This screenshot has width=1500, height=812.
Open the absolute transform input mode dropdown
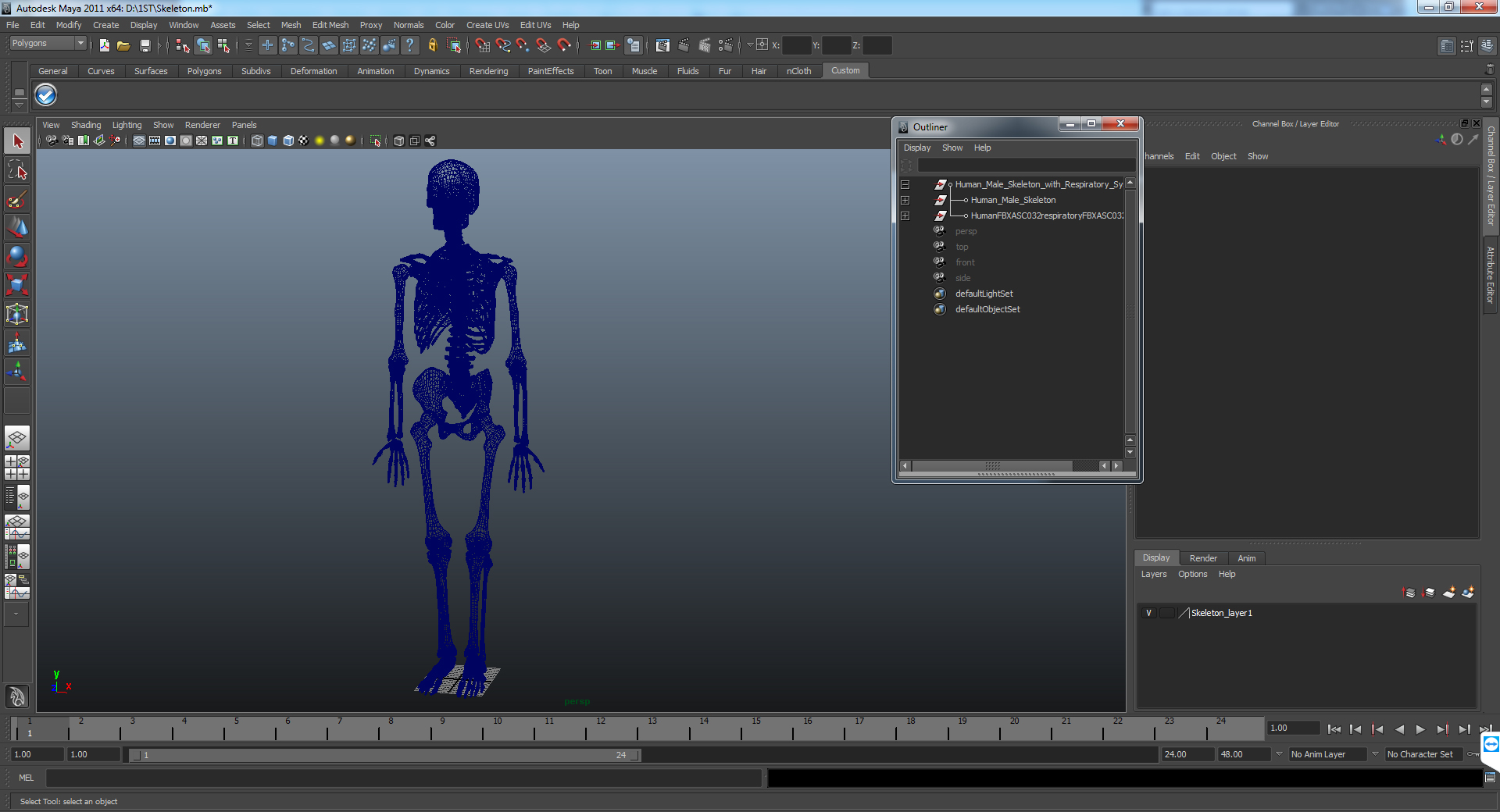[x=751, y=45]
